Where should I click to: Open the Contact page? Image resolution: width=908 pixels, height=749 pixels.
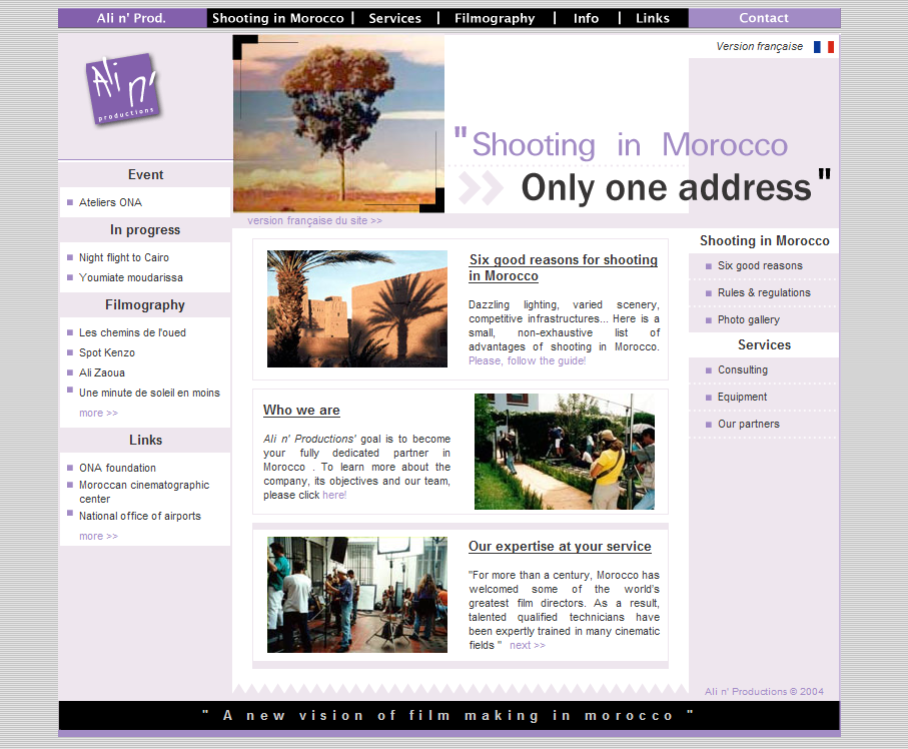click(763, 18)
